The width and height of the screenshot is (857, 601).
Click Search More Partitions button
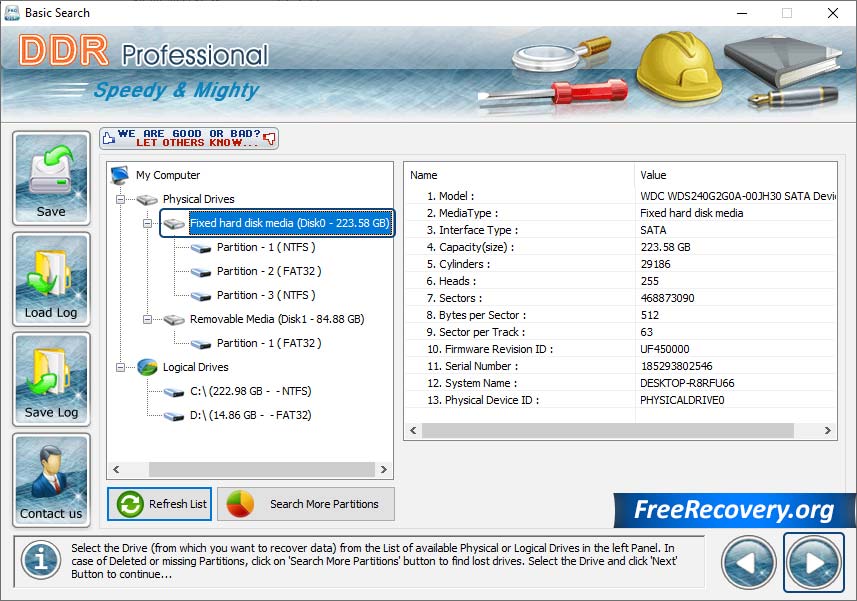306,504
